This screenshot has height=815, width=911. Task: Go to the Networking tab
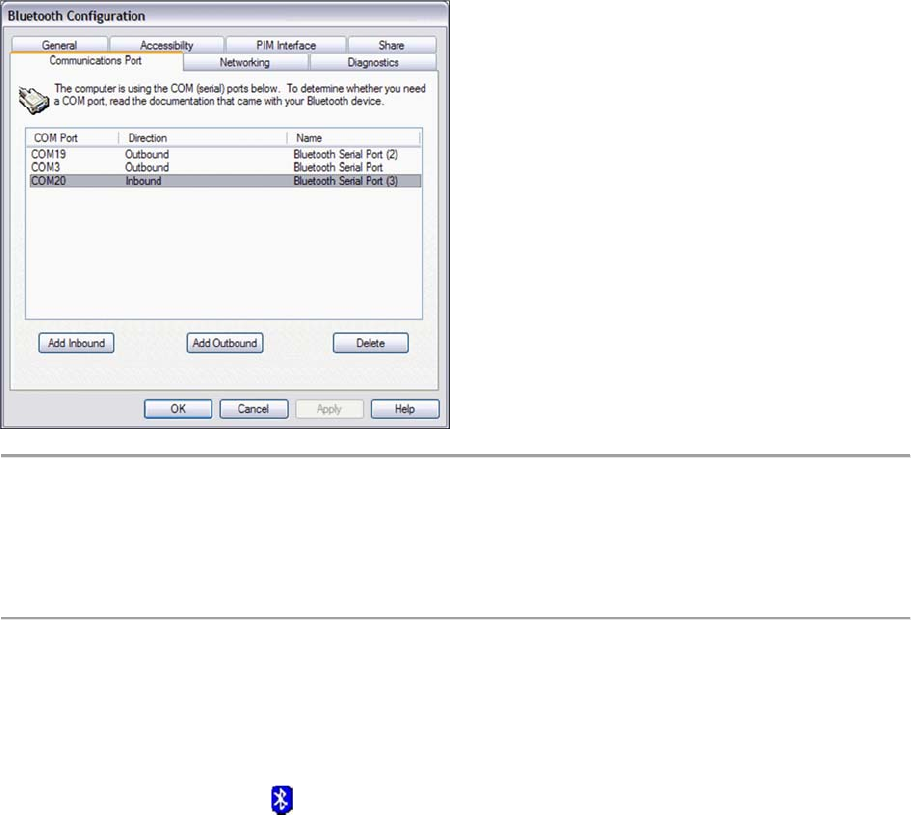[x=245, y=62]
